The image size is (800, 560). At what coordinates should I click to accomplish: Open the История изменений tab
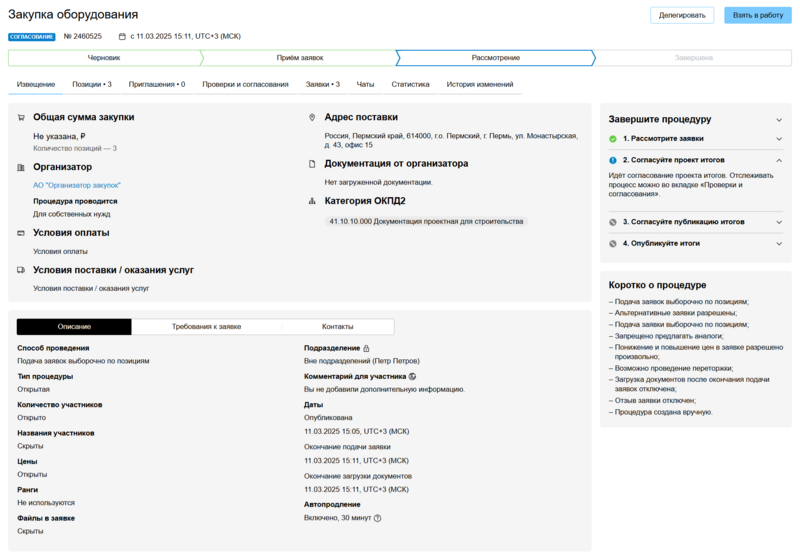click(480, 85)
